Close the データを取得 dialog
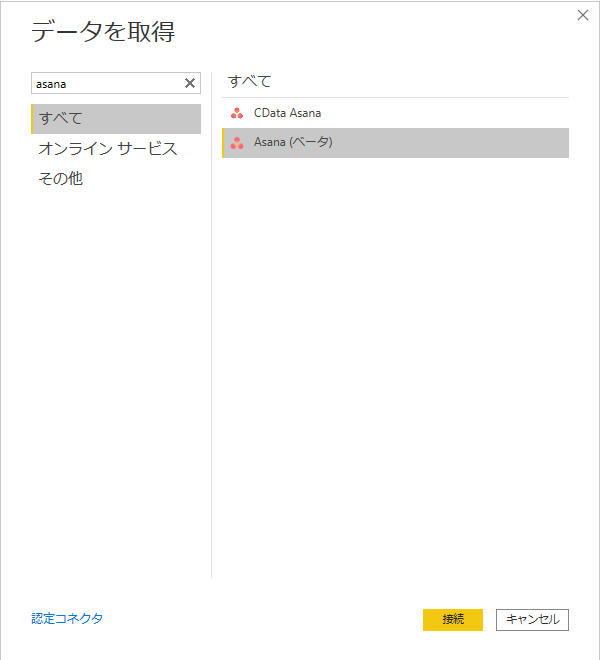The height and width of the screenshot is (660, 600). [583, 15]
